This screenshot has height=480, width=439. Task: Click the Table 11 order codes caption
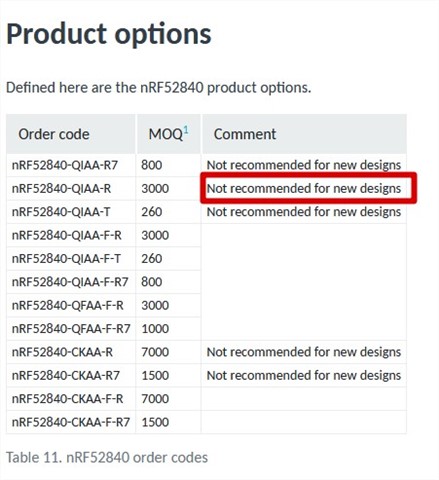107,457
